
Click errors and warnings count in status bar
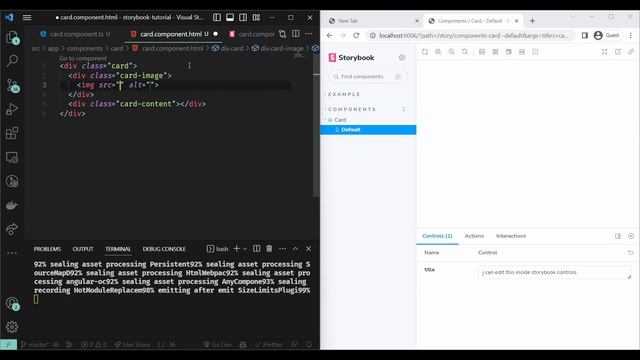[93, 344]
